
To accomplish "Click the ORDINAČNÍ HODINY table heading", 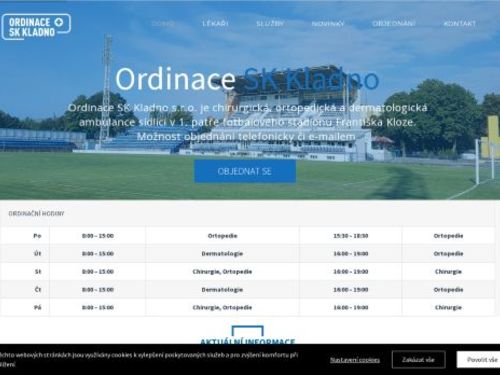I will pos(36,213).
